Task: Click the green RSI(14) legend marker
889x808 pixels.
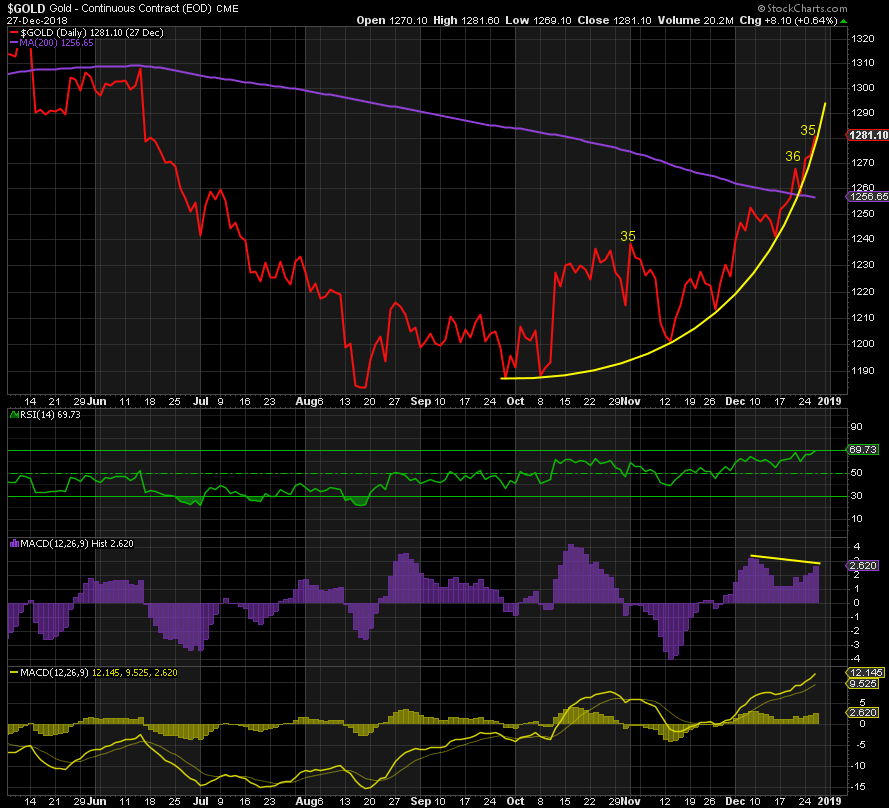Action: coord(13,412)
